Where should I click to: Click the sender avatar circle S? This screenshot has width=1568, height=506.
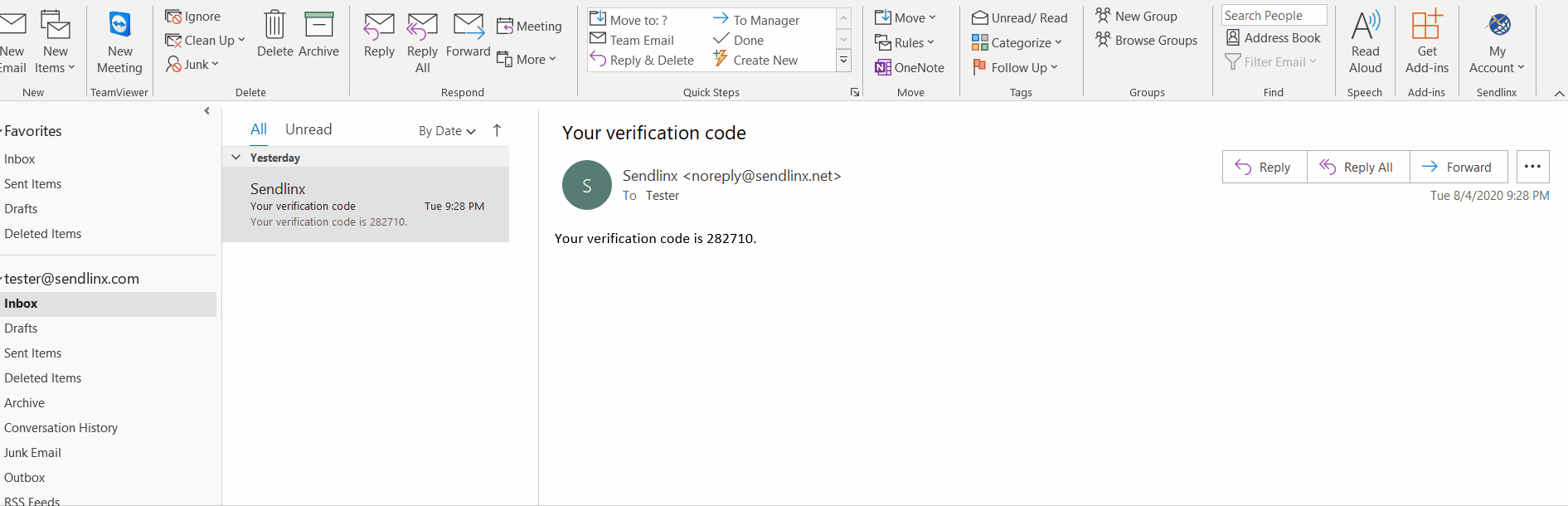click(587, 185)
